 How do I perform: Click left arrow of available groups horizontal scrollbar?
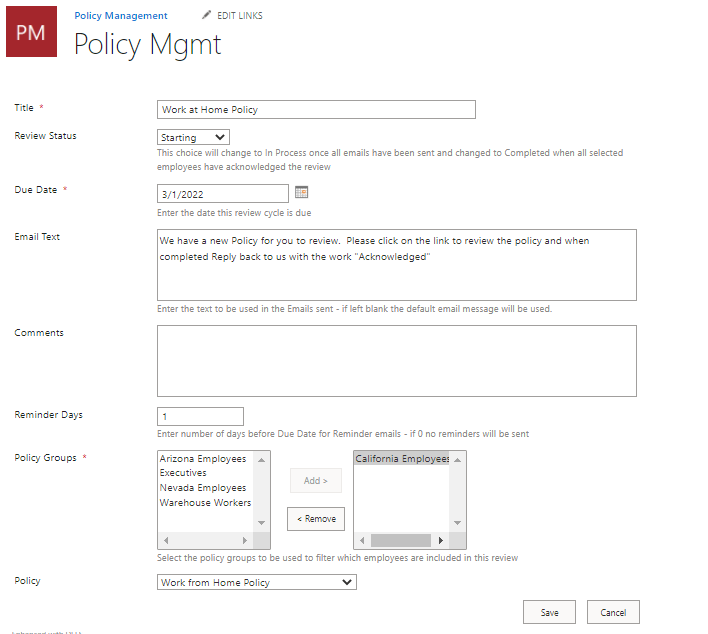pos(166,540)
